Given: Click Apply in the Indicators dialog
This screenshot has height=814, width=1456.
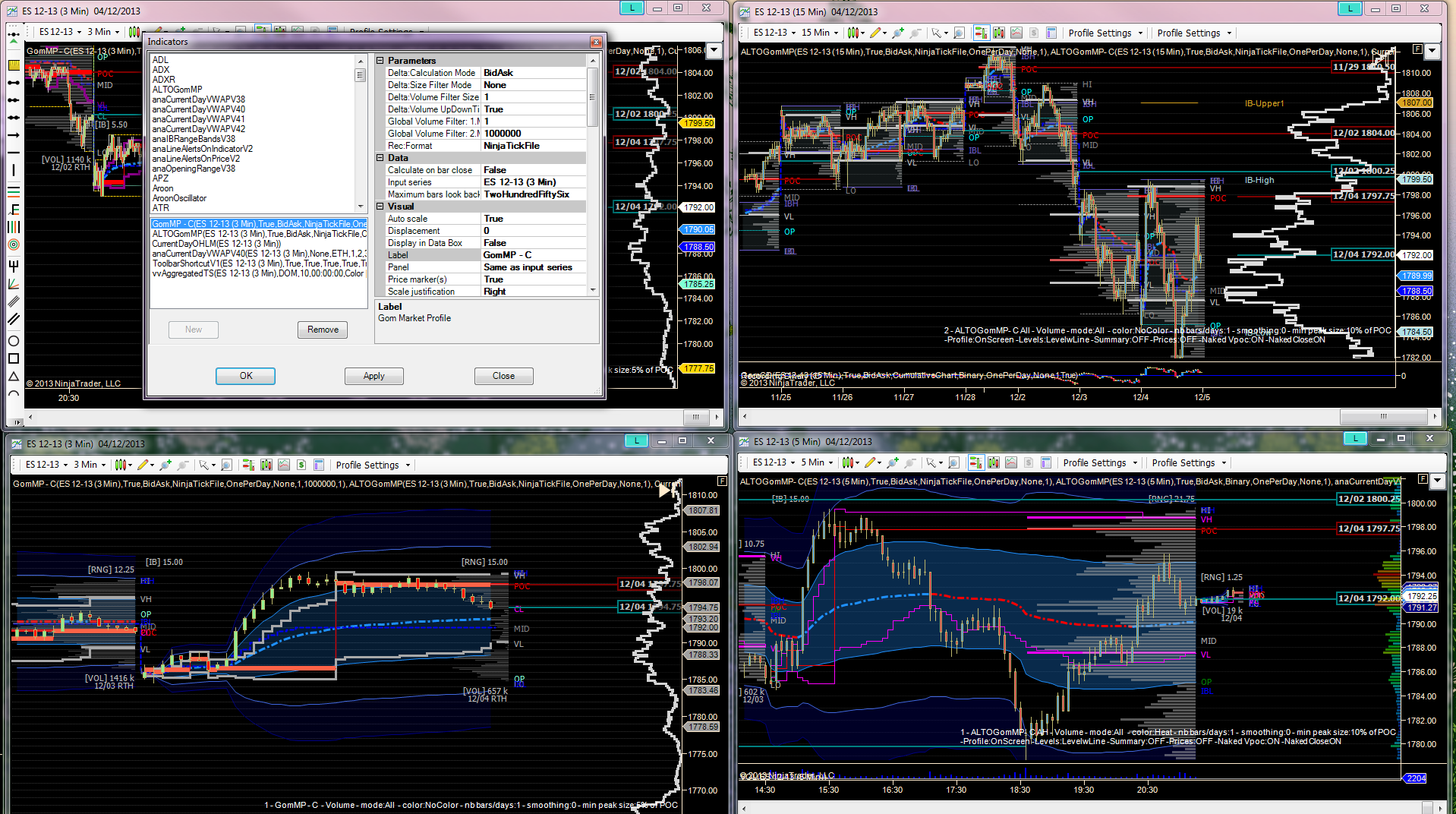Looking at the screenshot, I should click(x=373, y=376).
